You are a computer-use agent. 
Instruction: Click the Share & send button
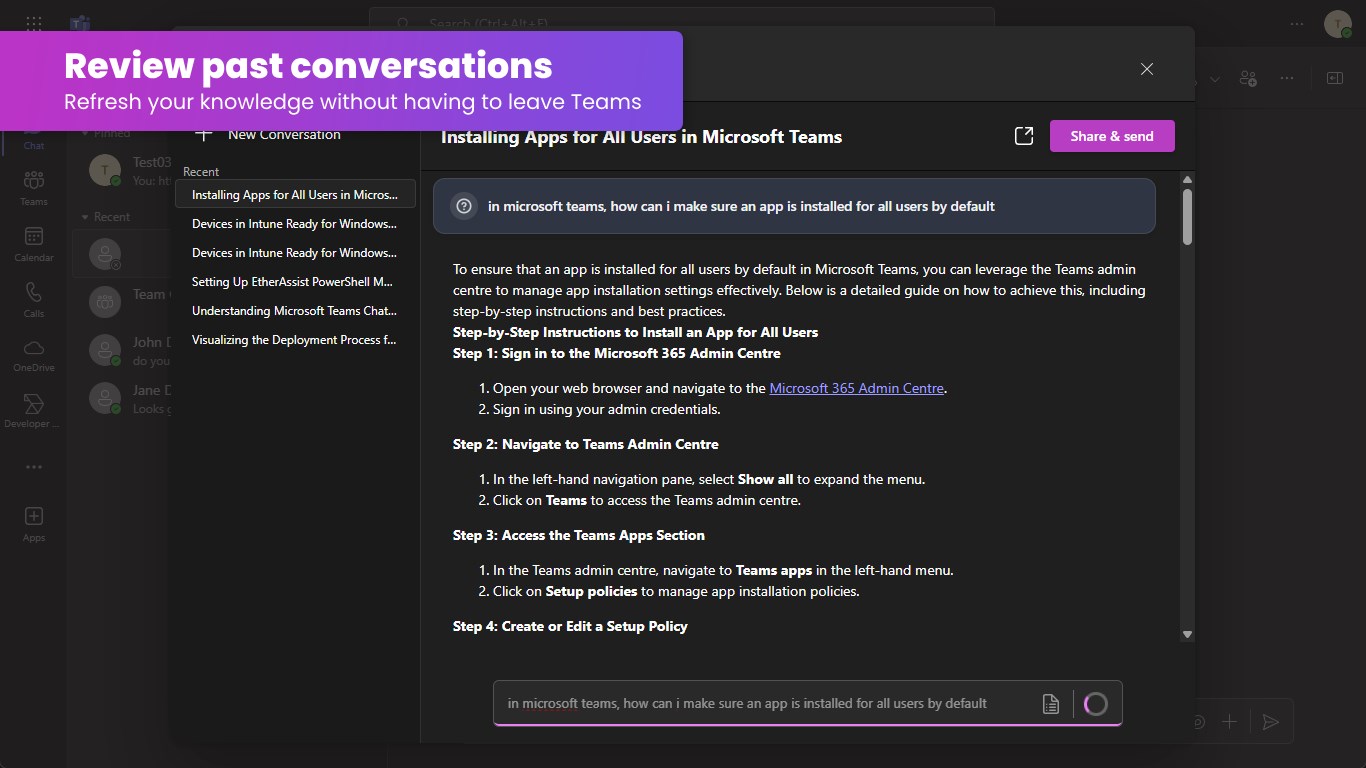pyautogui.click(x=1112, y=136)
